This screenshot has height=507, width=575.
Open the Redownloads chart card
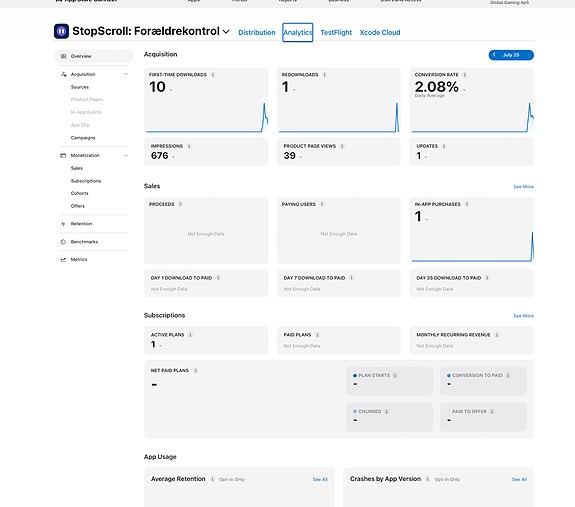[x=338, y=100]
